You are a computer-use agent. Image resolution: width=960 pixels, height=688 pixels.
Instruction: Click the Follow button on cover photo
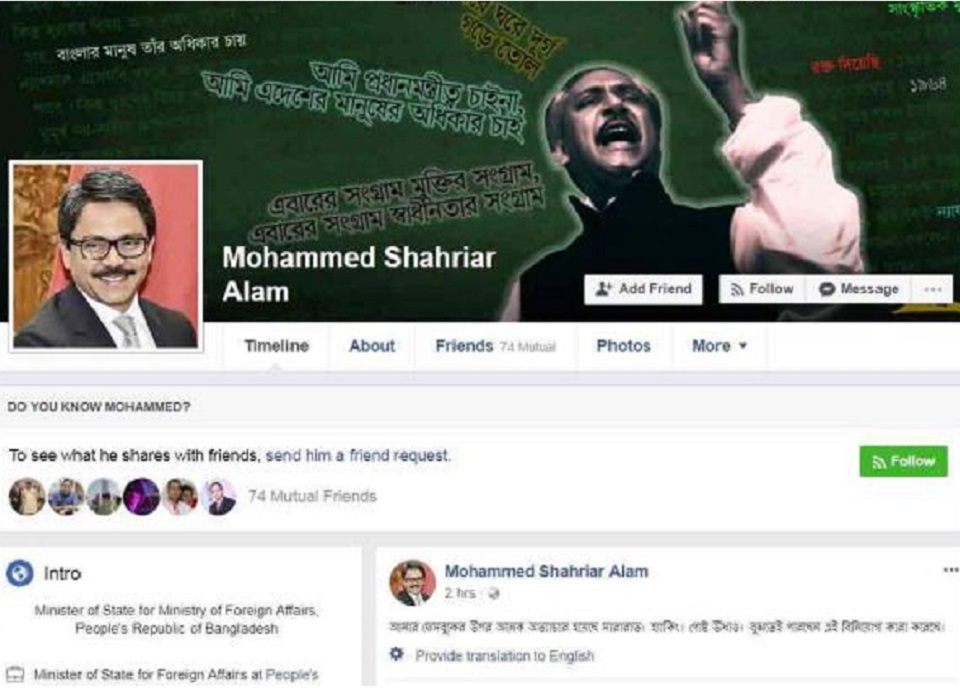coord(762,289)
